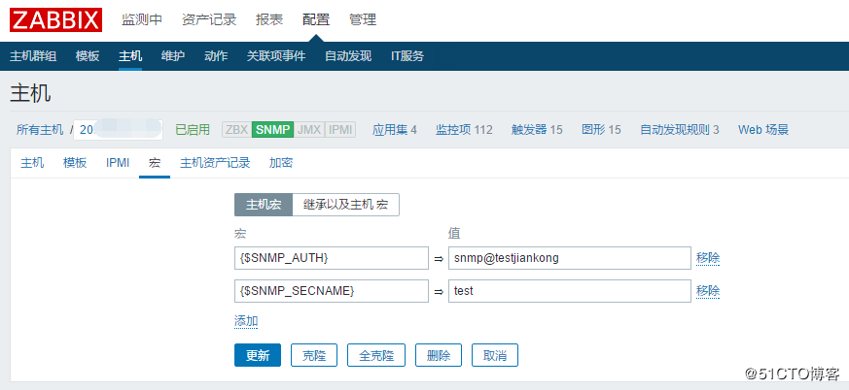
Task: Select the 主机宏 toggle option
Action: click(x=264, y=205)
